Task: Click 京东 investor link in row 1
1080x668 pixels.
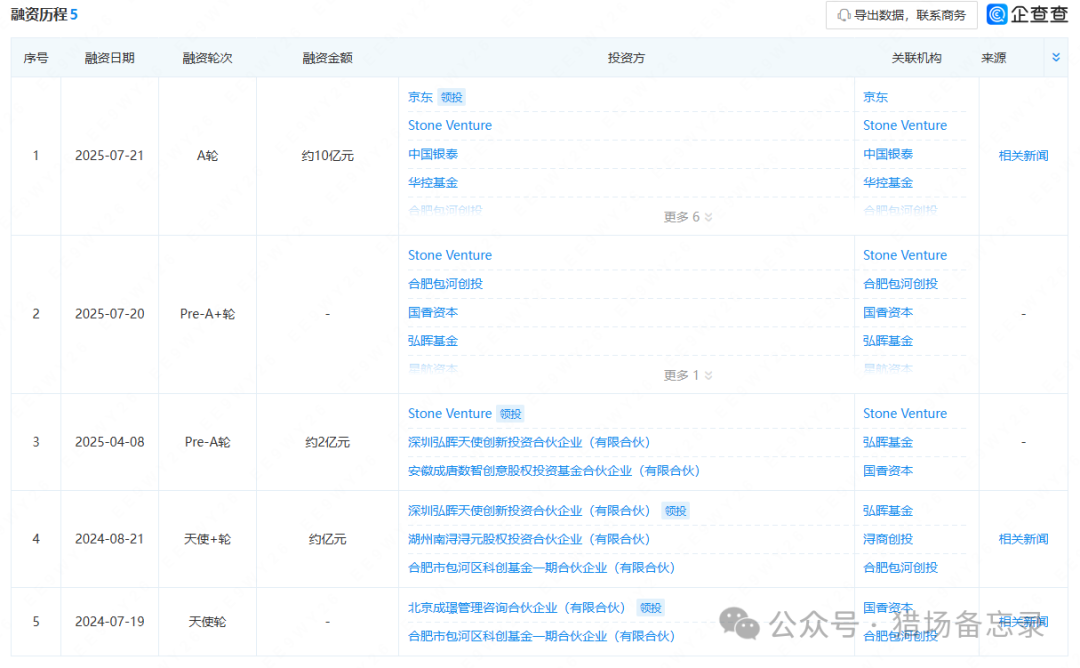Action: pos(420,97)
